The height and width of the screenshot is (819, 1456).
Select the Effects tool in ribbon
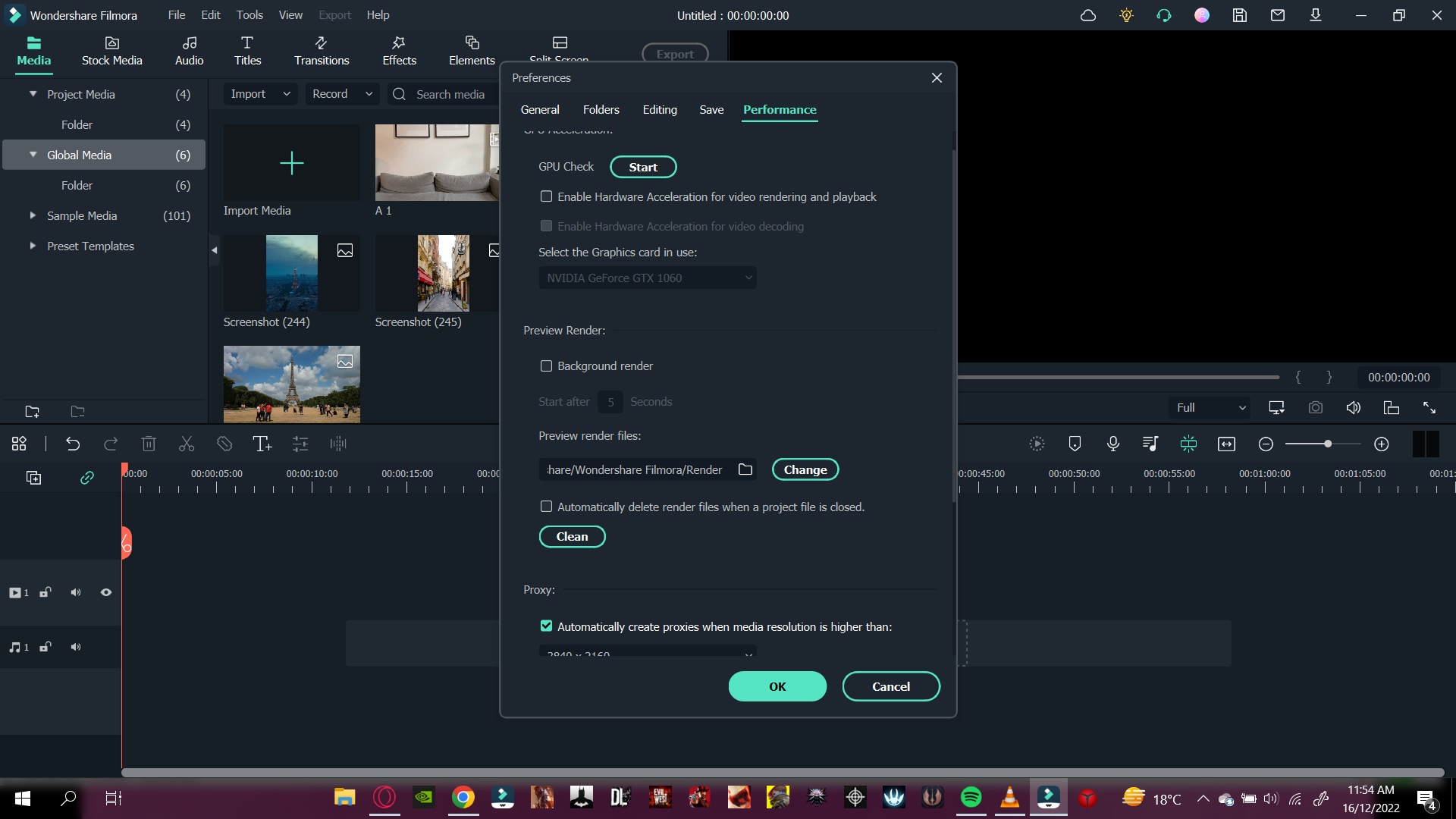point(399,49)
